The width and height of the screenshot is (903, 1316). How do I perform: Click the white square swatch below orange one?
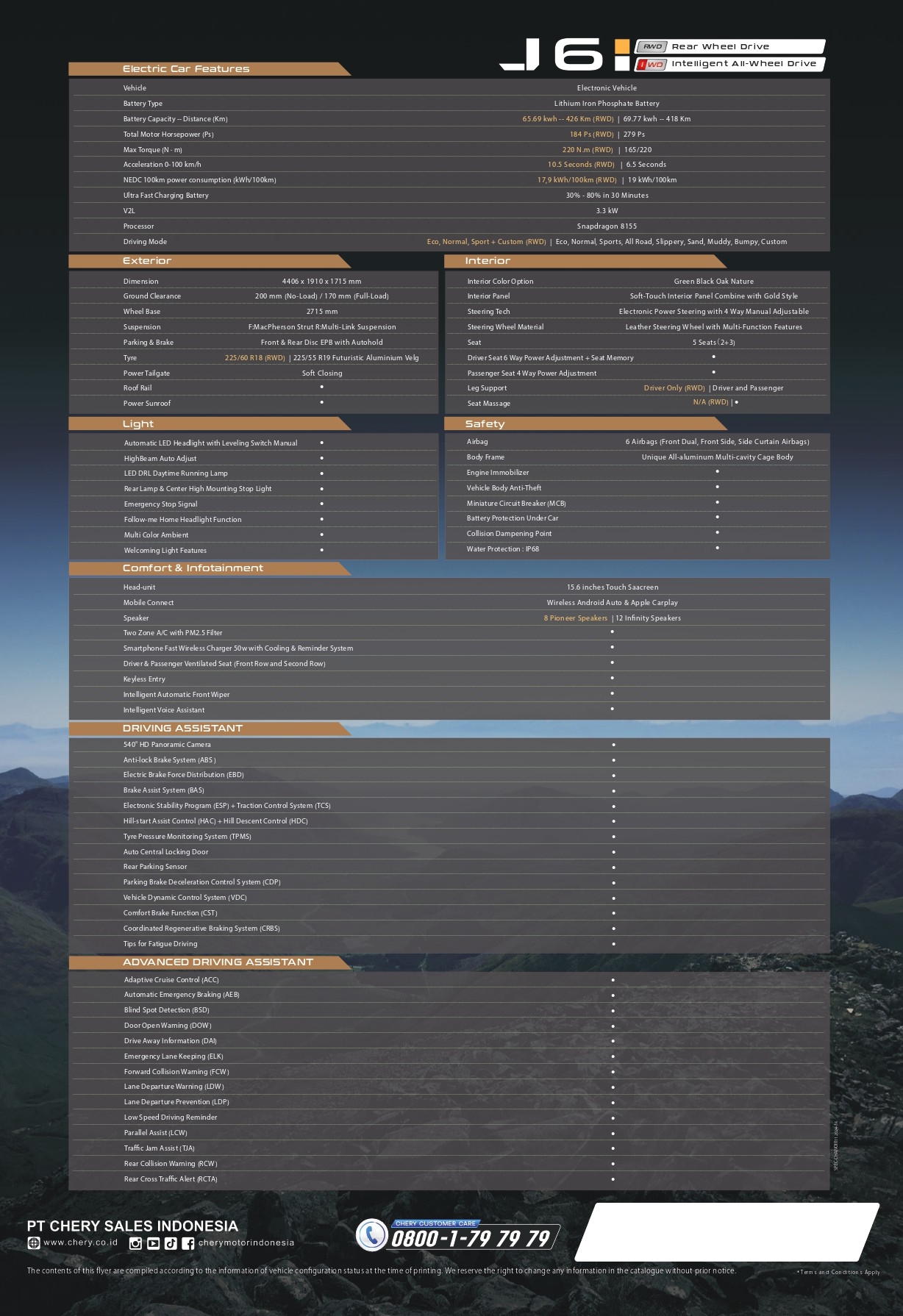pyautogui.click(x=622, y=64)
